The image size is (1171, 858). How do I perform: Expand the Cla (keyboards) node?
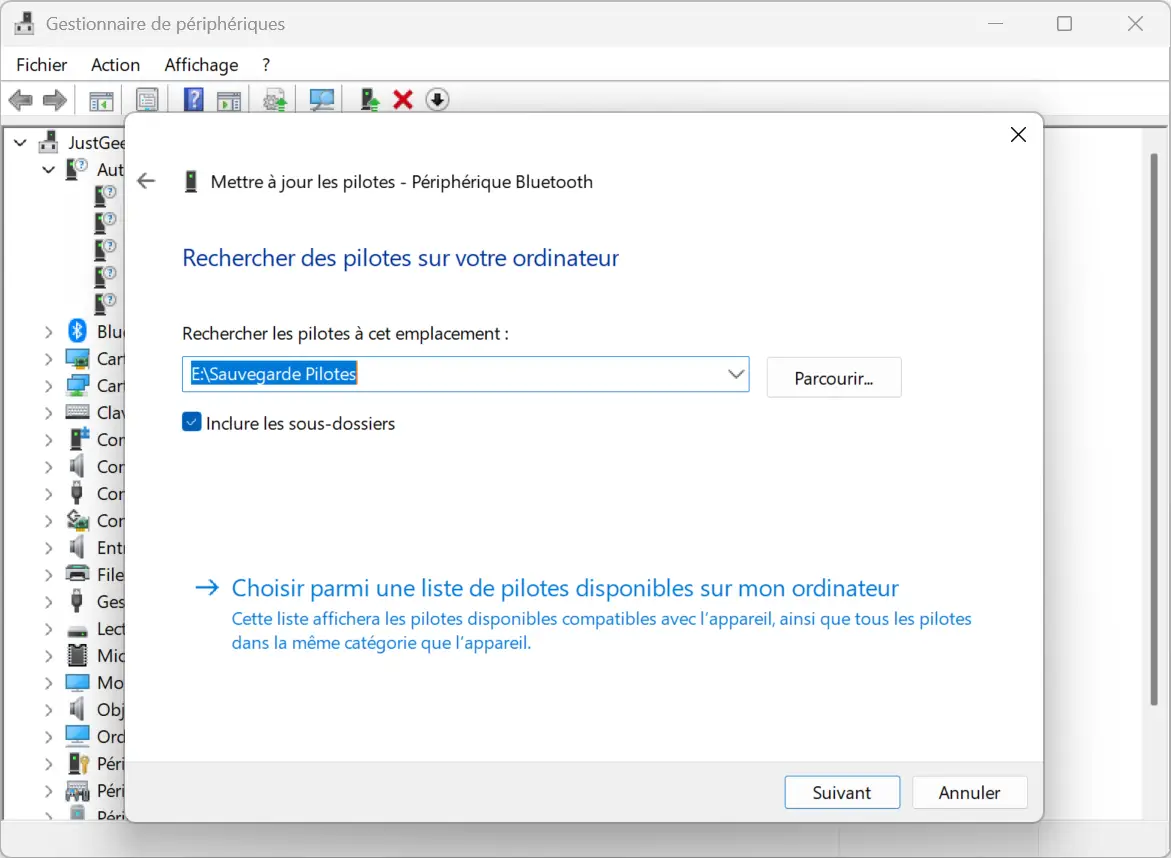(49, 412)
